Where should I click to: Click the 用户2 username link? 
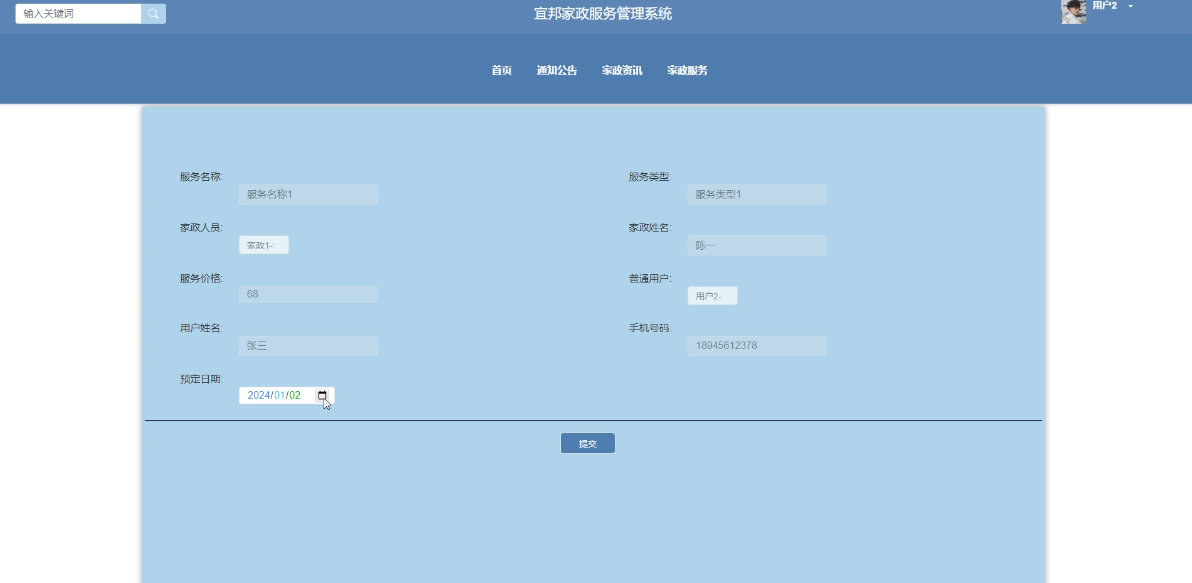[x=1105, y=6]
